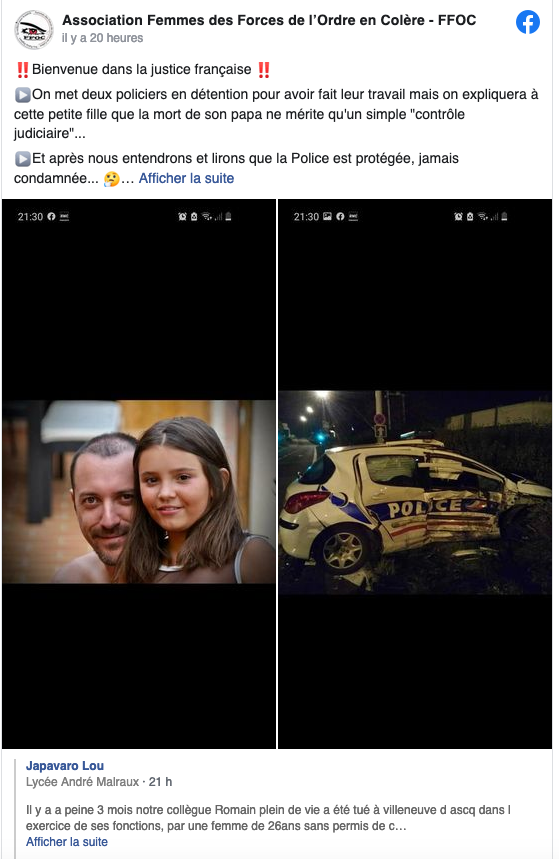
Task: Open the FFOC page profile avatar
Action: click(x=34, y=30)
